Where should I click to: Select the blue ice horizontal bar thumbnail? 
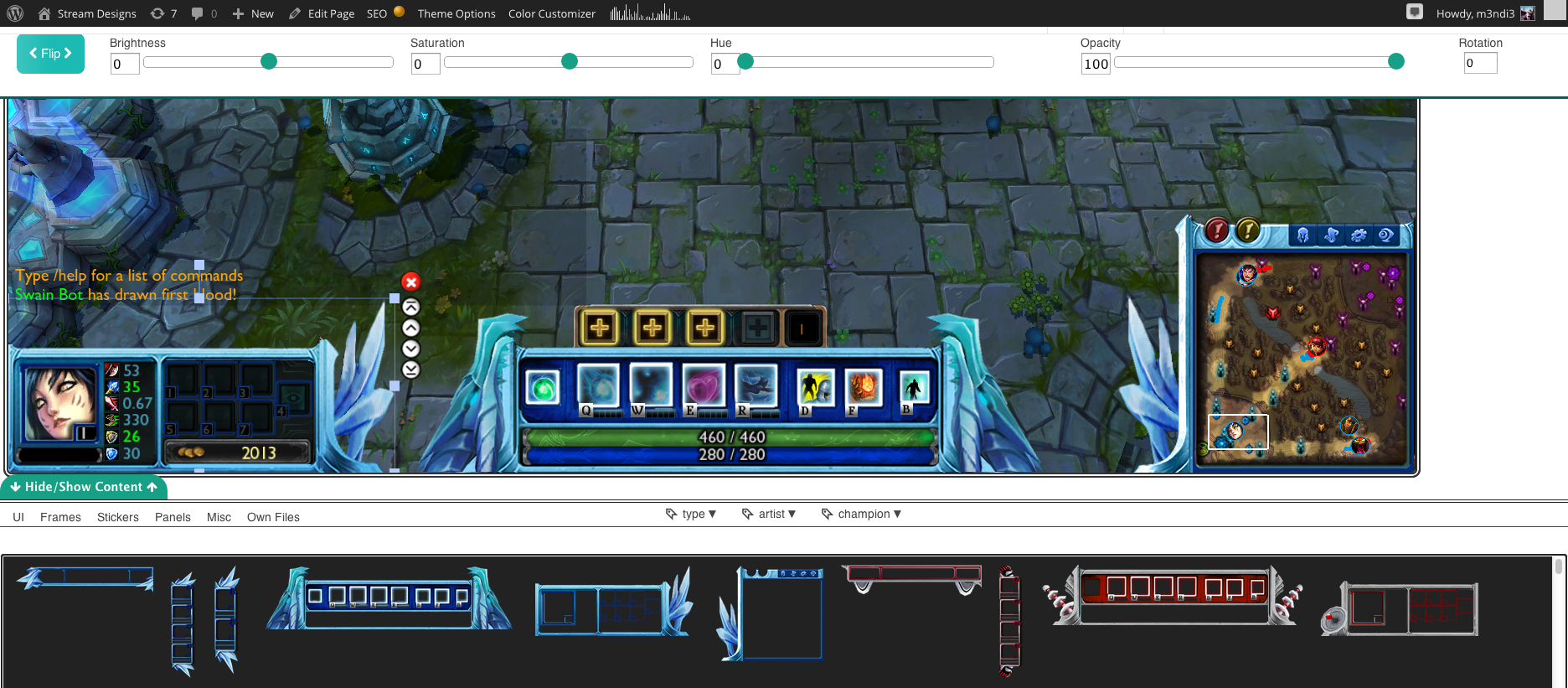85,578
